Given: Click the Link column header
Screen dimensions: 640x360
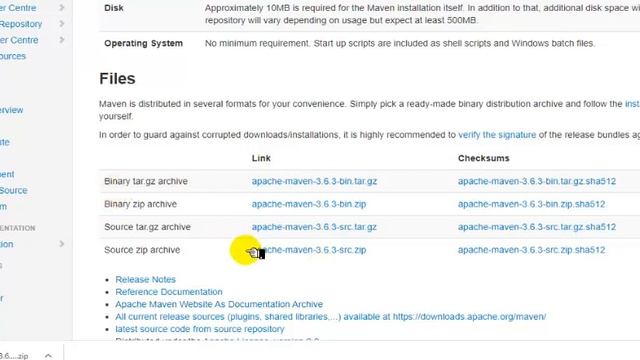Looking at the screenshot, I should point(261,158).
